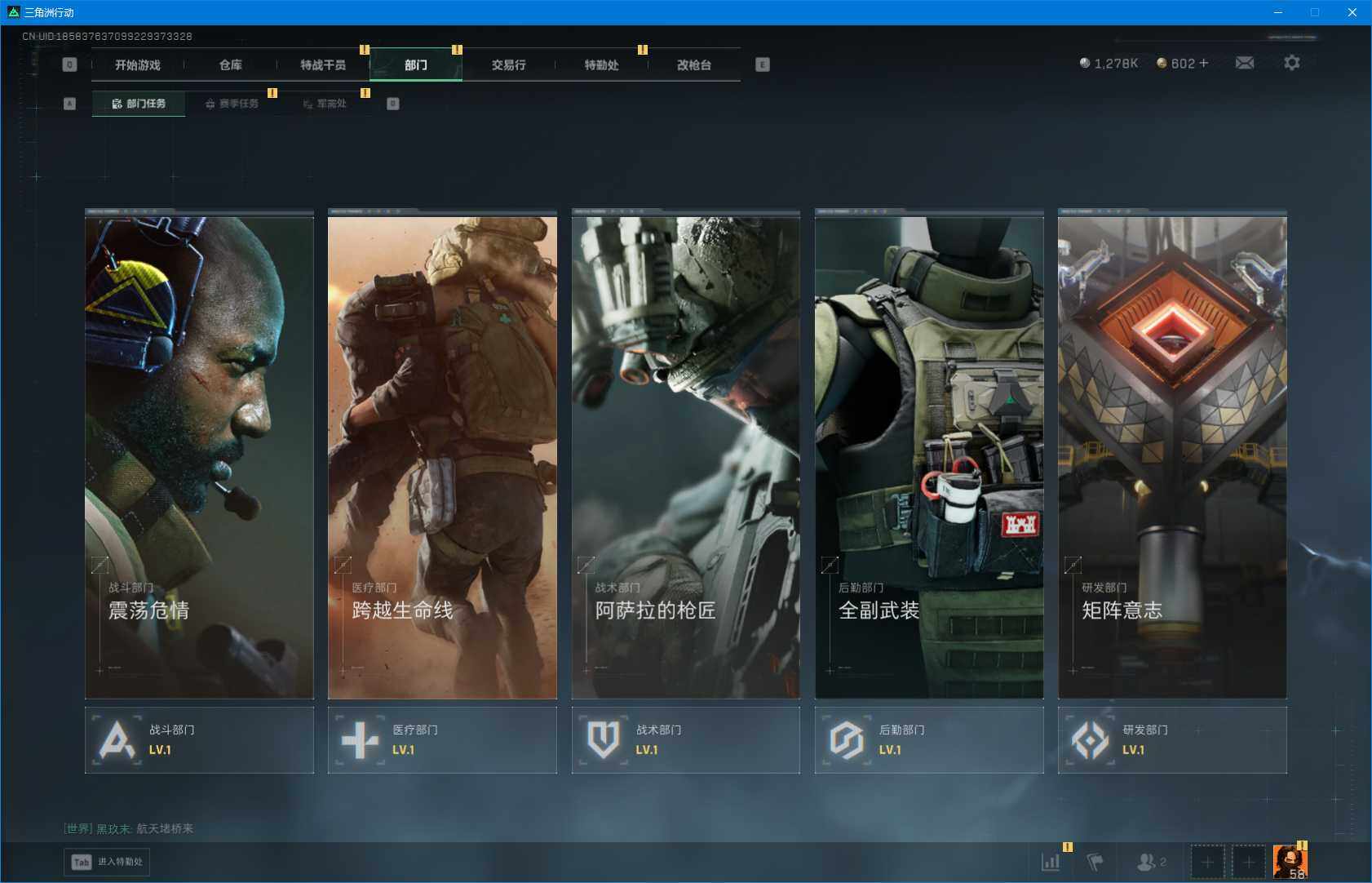Switch to the 交易行 tab
The image size is (1372, 883).
point(508,64)
